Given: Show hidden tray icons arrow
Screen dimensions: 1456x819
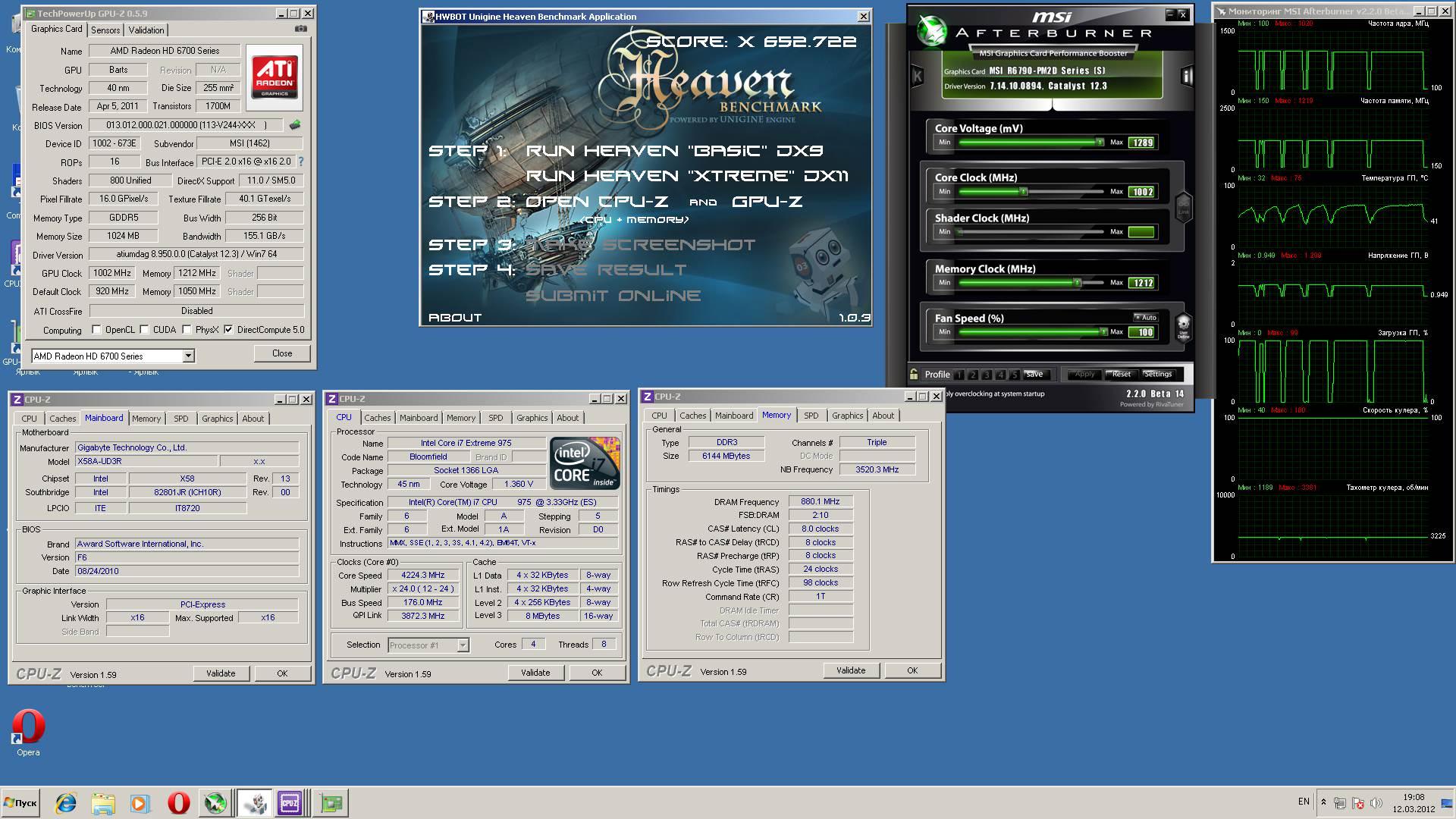Looking at the screenshot, I should click(x=1323, y=802).
